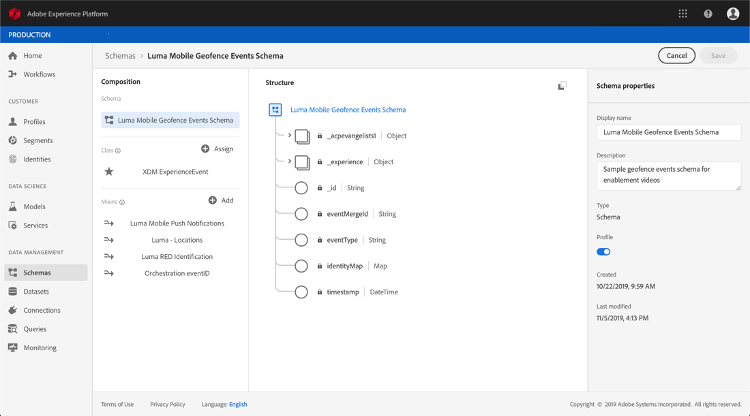Open the Terms of Use link
The width and height of the screenshot is (750, 416).
pos(117,404)
